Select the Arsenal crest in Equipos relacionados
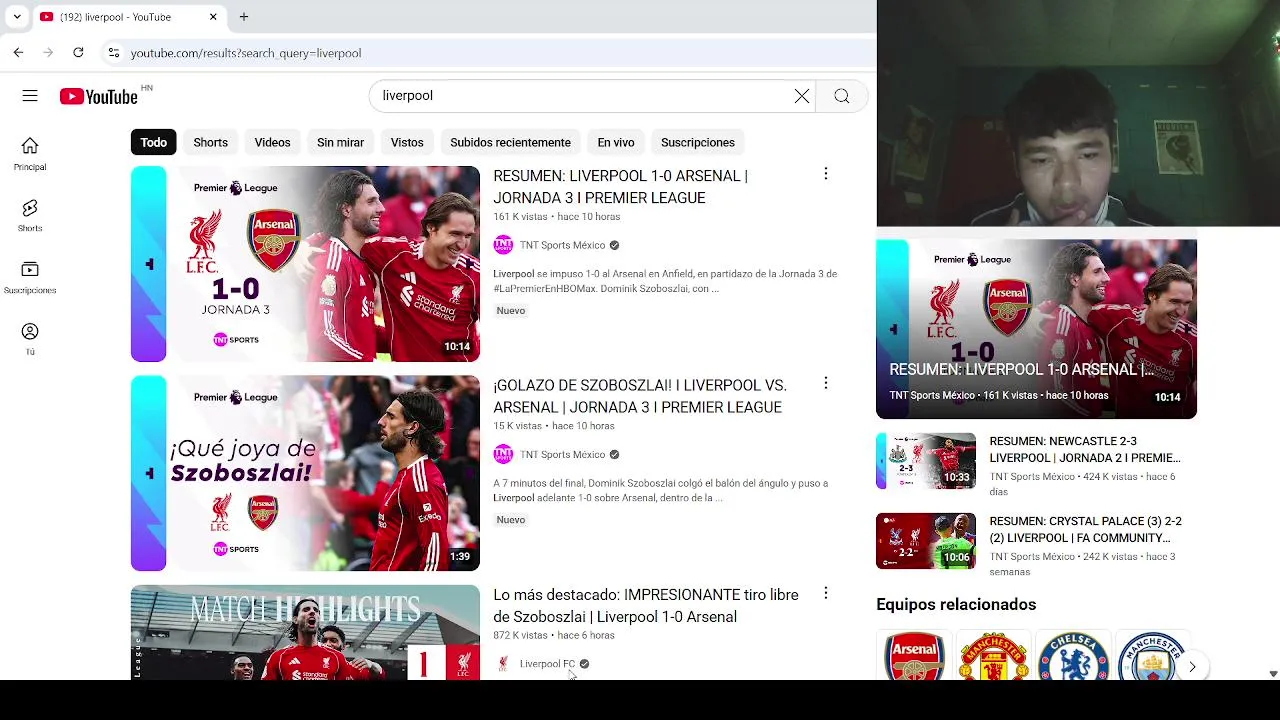 coord(914,656)
